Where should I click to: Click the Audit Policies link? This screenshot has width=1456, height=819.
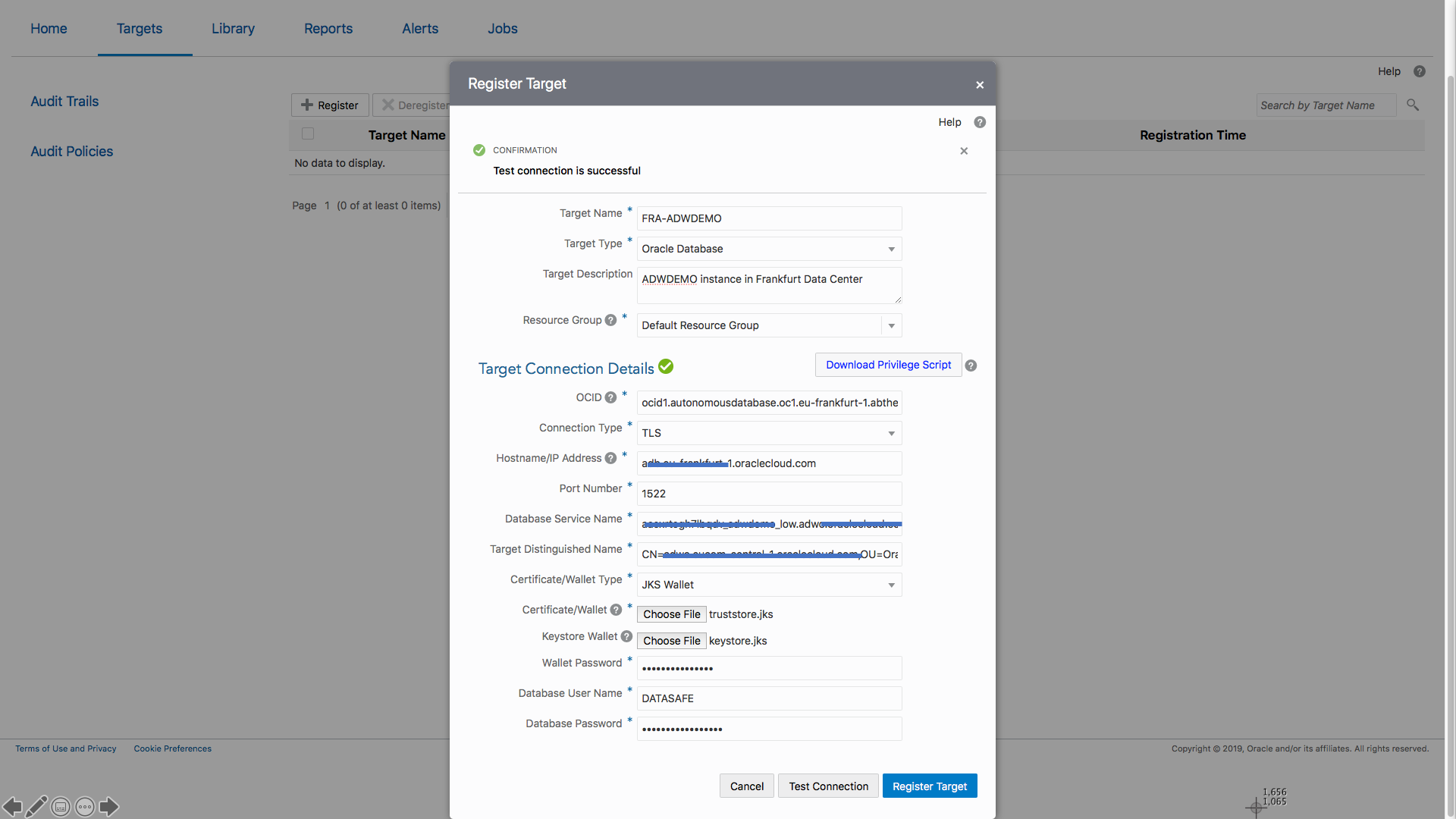(x=71, y=152)
